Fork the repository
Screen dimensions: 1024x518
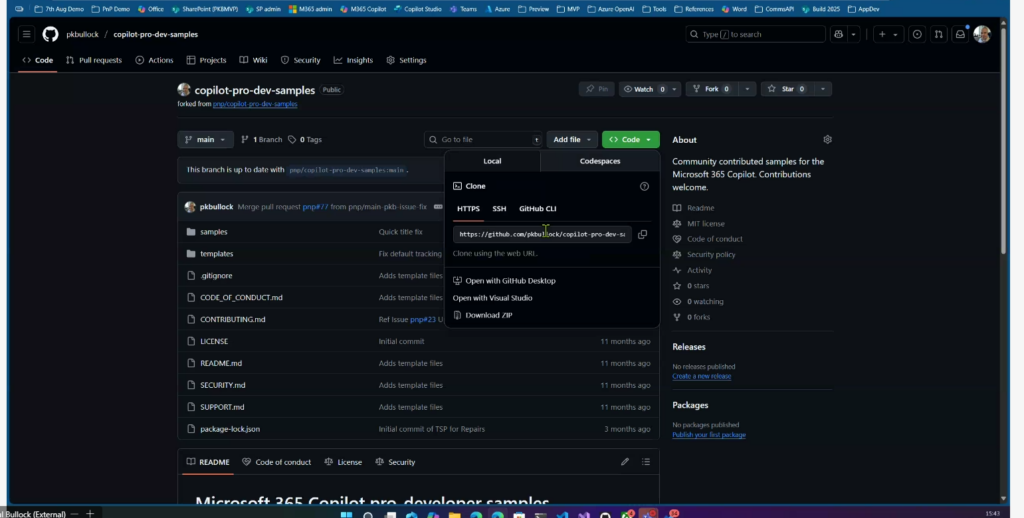coord(712,89)
